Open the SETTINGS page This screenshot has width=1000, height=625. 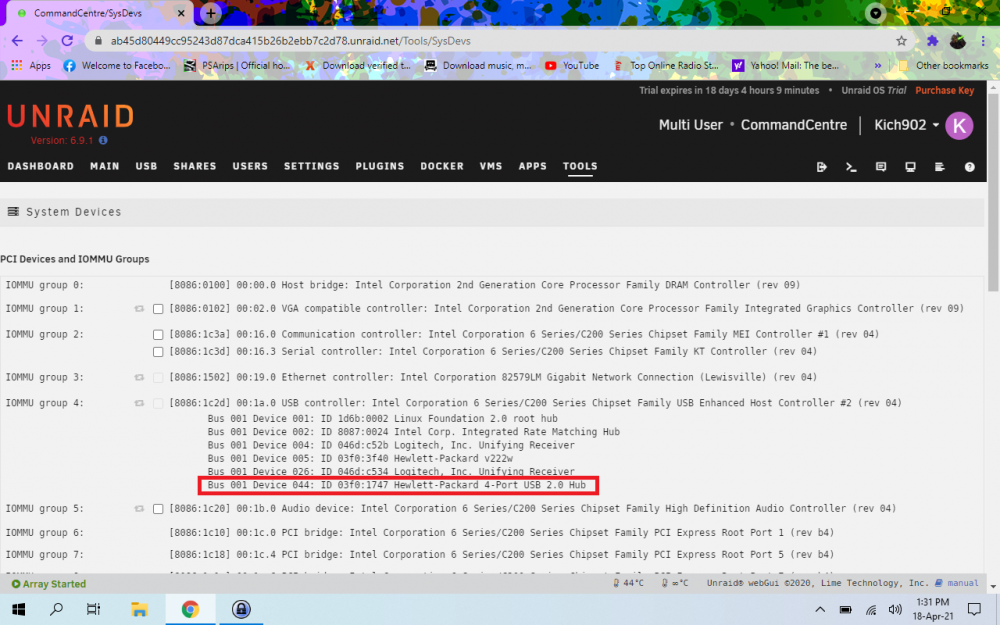coord(312,166)
